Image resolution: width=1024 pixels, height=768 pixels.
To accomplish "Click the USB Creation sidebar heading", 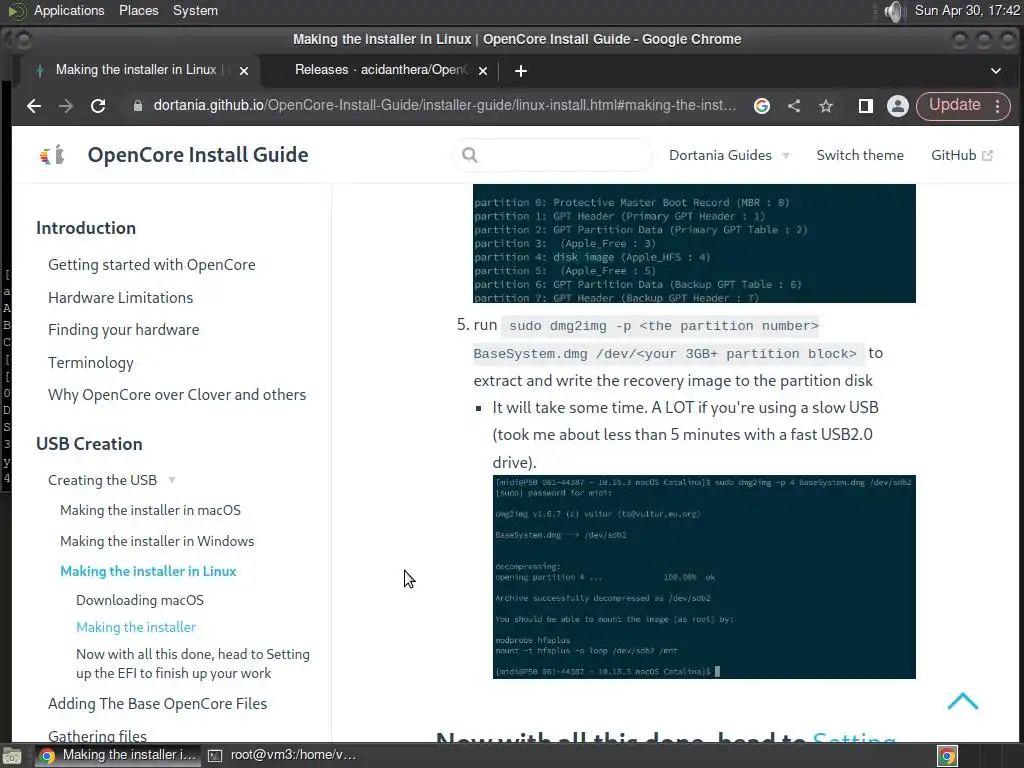I will tap(89, 444).
